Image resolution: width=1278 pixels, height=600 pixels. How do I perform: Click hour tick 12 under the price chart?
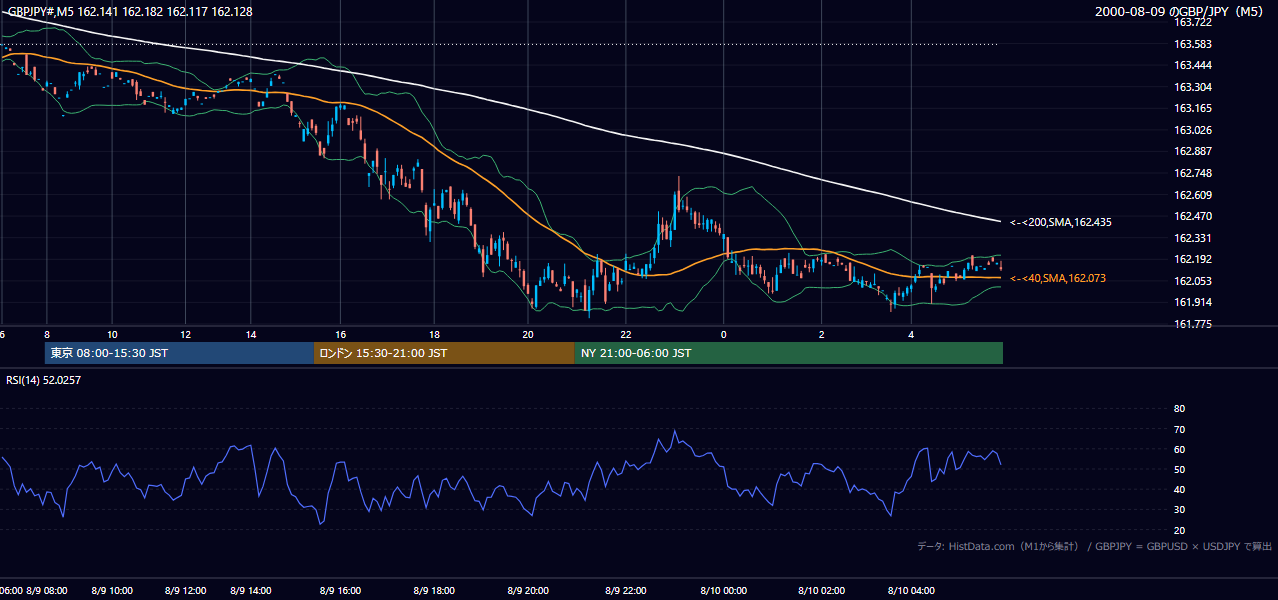point(185,334)
